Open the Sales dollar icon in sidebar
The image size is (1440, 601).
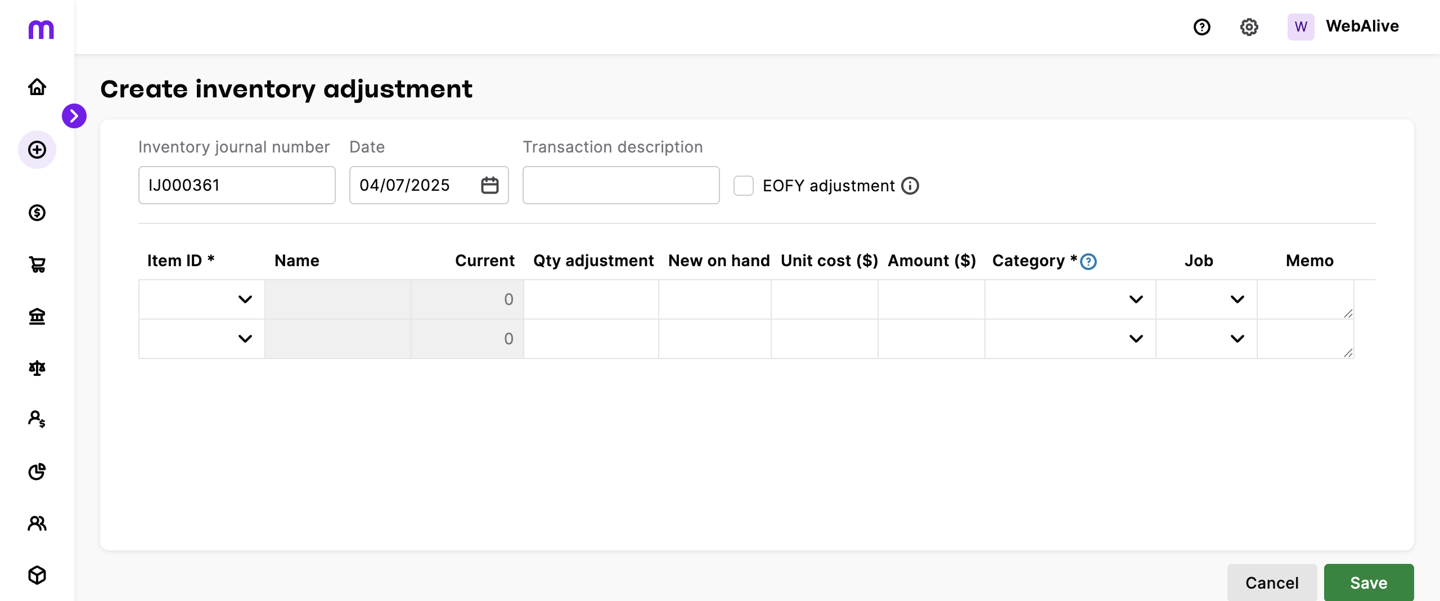(37, 213)
